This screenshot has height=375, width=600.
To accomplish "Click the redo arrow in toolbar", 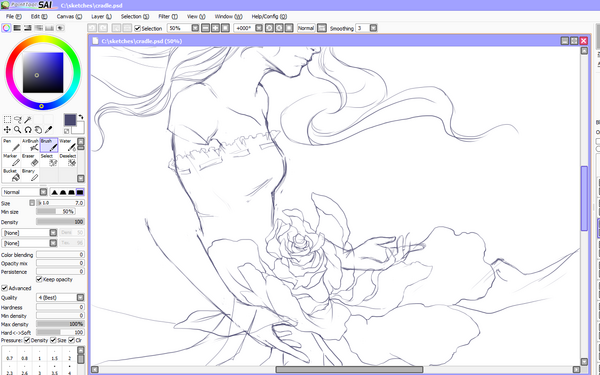I will coord(103,28).
